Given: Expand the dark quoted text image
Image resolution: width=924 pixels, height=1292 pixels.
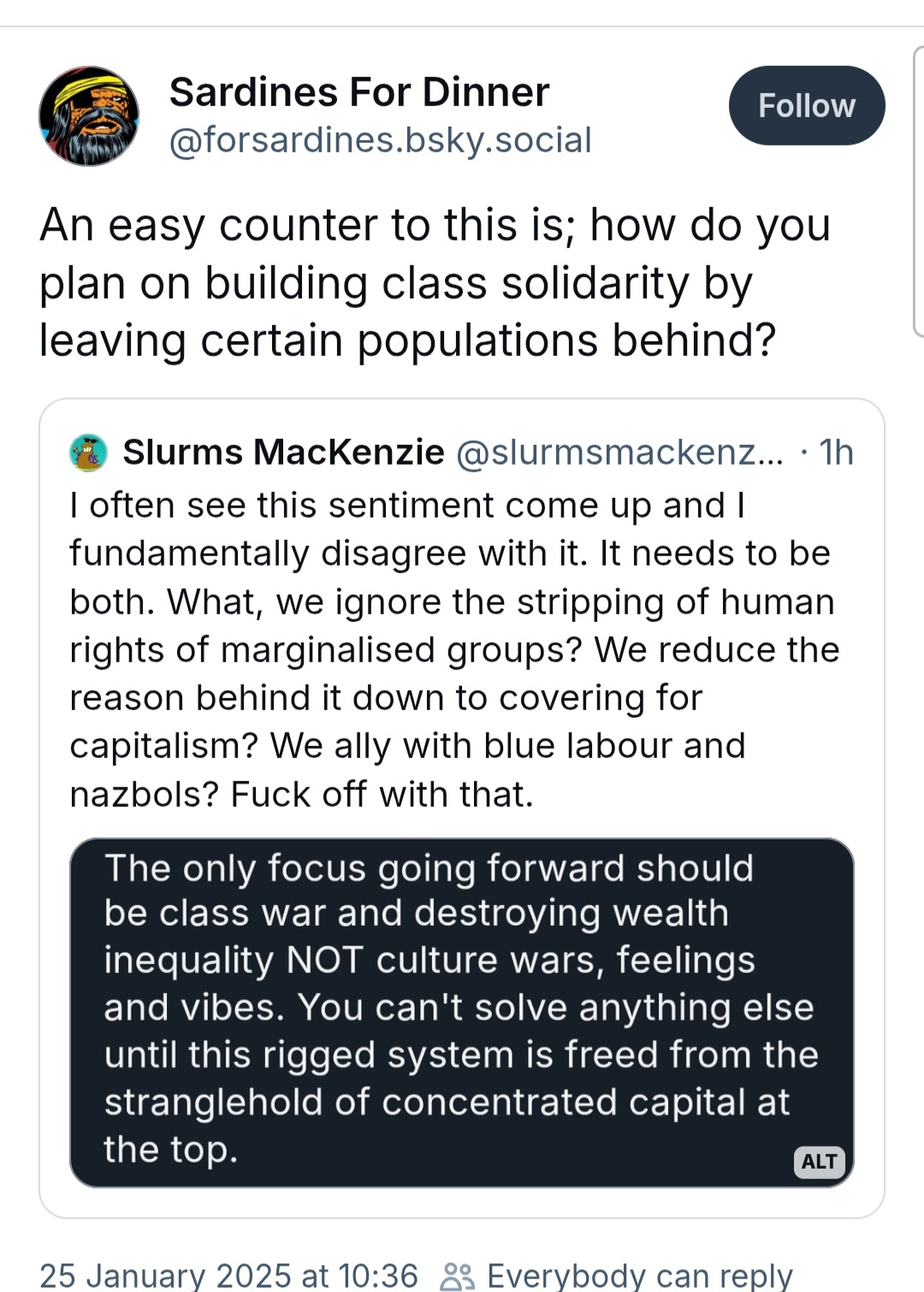Looking at the screenshot, I should pos(462,1011).
